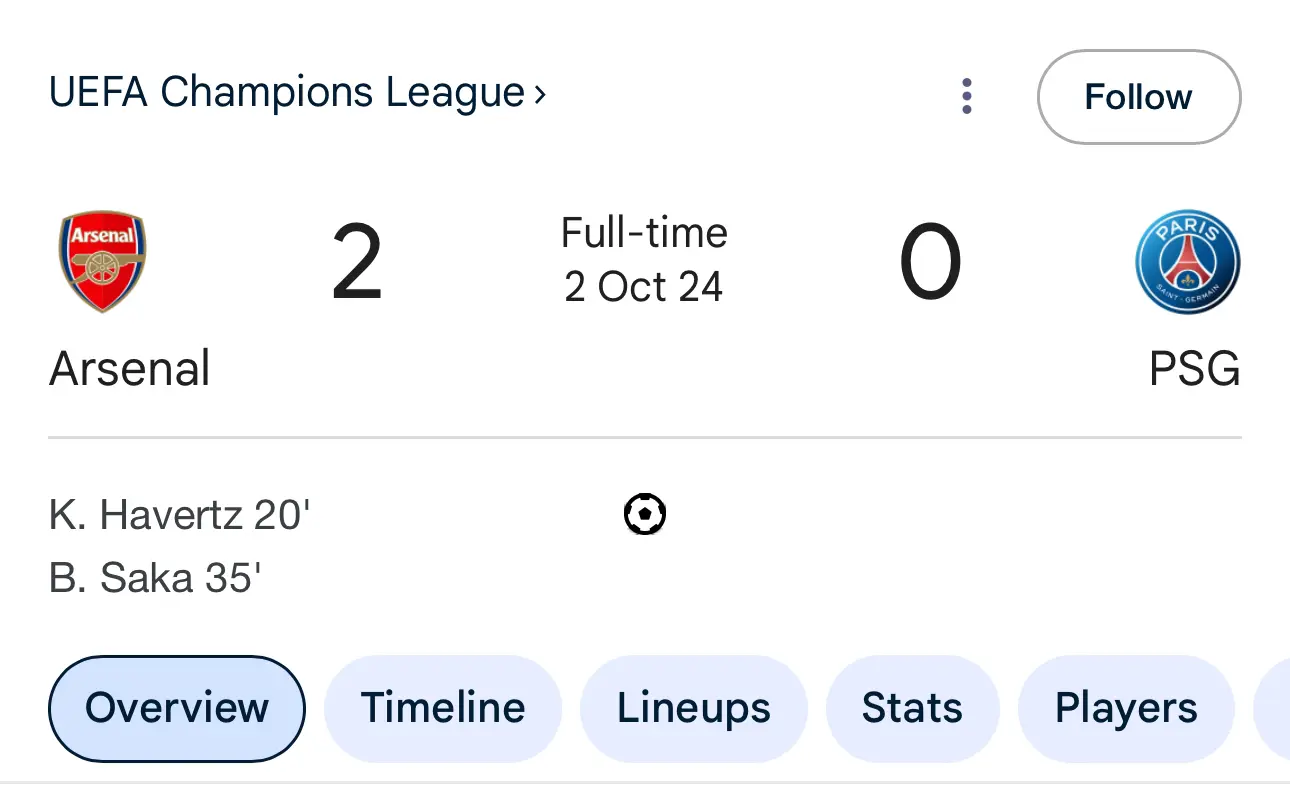Image resolution: width=1290 pixels, height=787 pixels.
Task: Follow this match
Action: pos(1139,97)
